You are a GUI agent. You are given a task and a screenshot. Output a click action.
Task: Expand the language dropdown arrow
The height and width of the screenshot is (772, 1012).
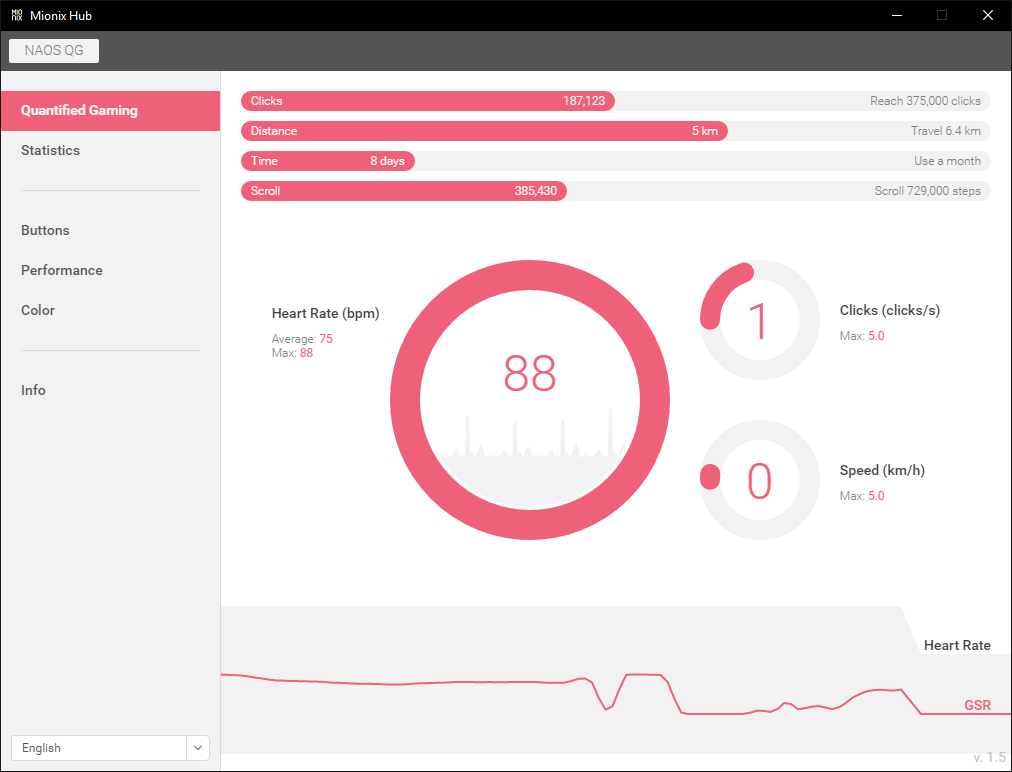click(x=198, y=748)
